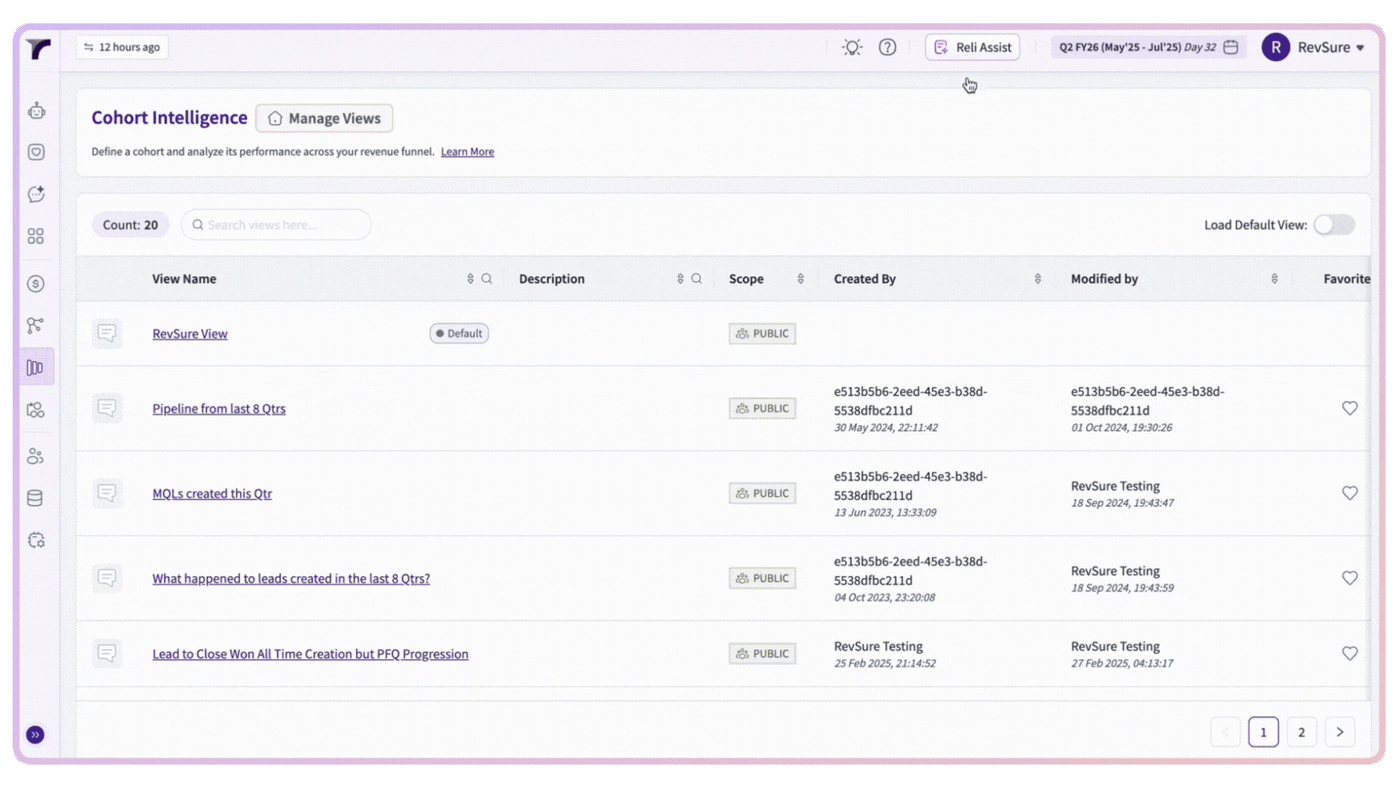Open Reli Assist
The width and height of the screenshot is (1400, 788).
click(972, 47)
